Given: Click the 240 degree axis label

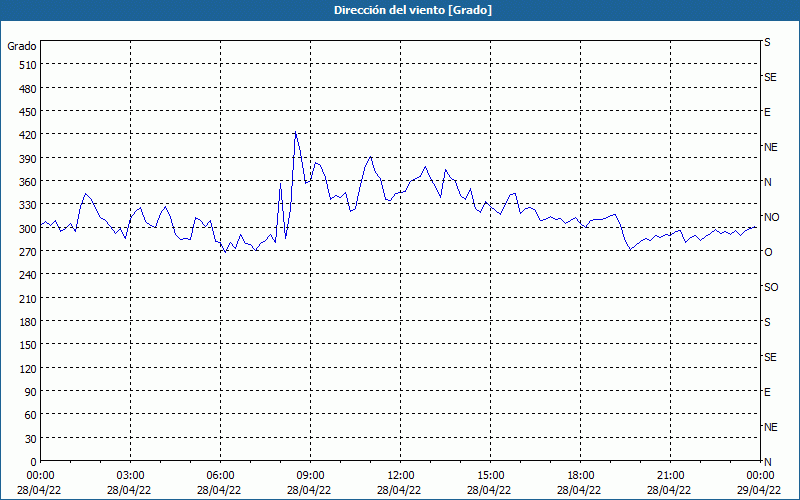Looking at the screenshot, I should coord(28,275).
